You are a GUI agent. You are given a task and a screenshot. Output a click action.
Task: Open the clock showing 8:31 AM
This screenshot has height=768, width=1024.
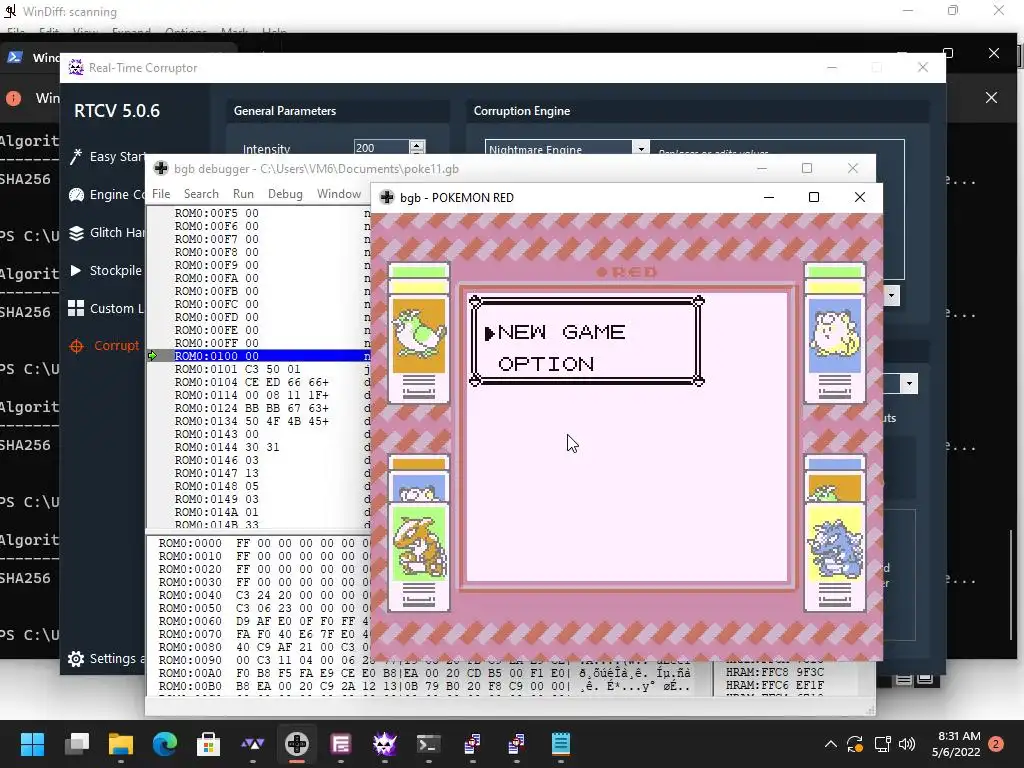[x=956, y=744]
